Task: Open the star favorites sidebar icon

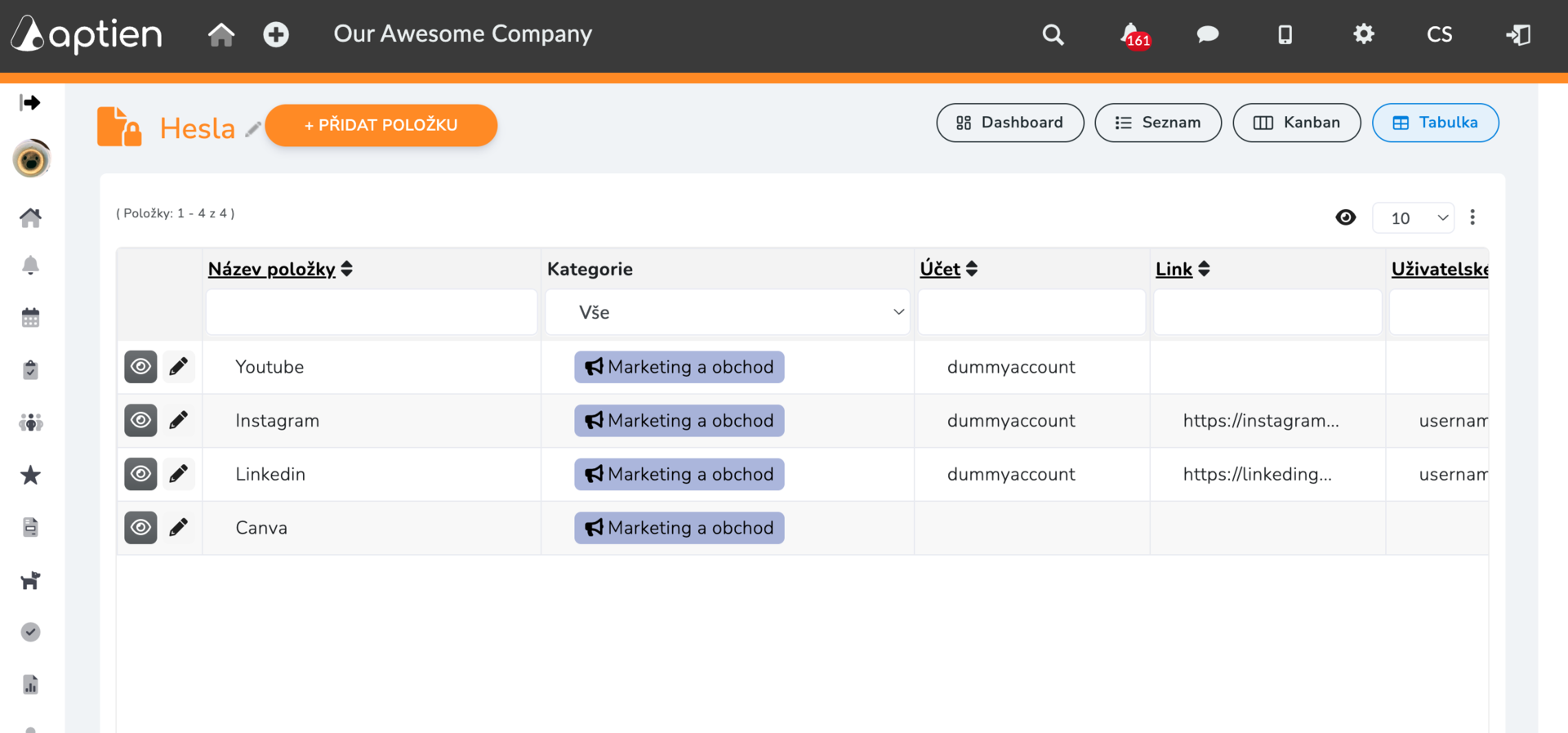Action: (30, 475)
